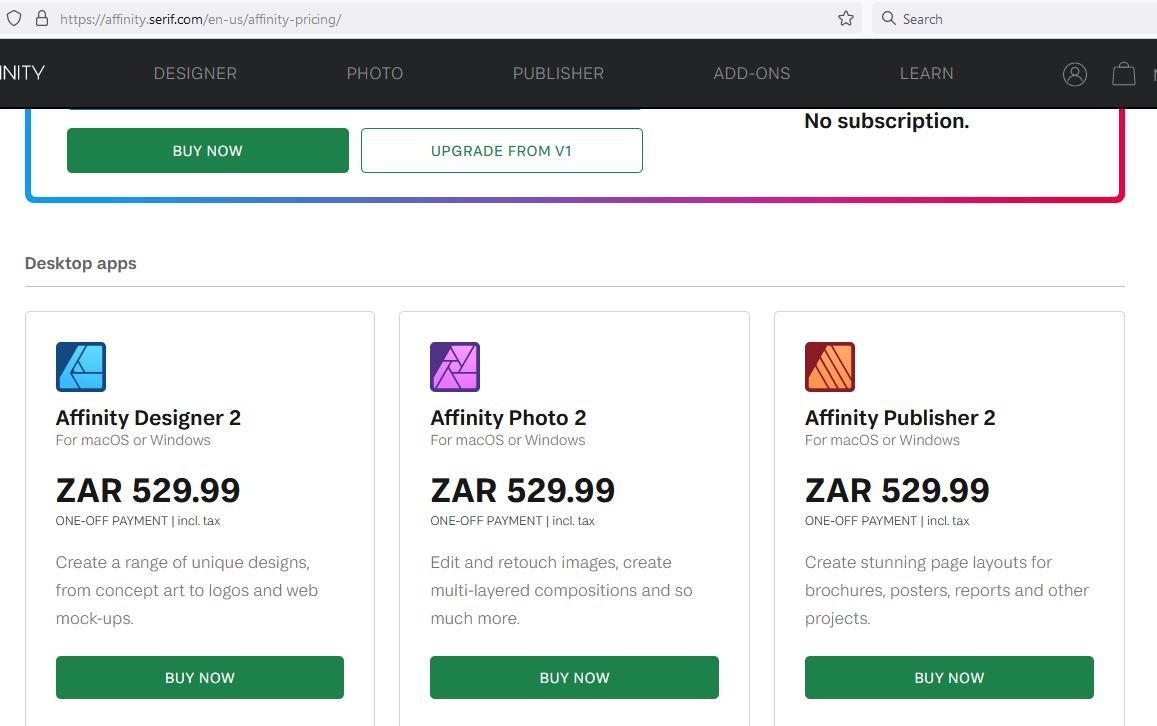Click the Affinity Publisher 2 app icon
Image resolution: width=1157 pixels, height=726 pixels.
click(x=830, y=367)
